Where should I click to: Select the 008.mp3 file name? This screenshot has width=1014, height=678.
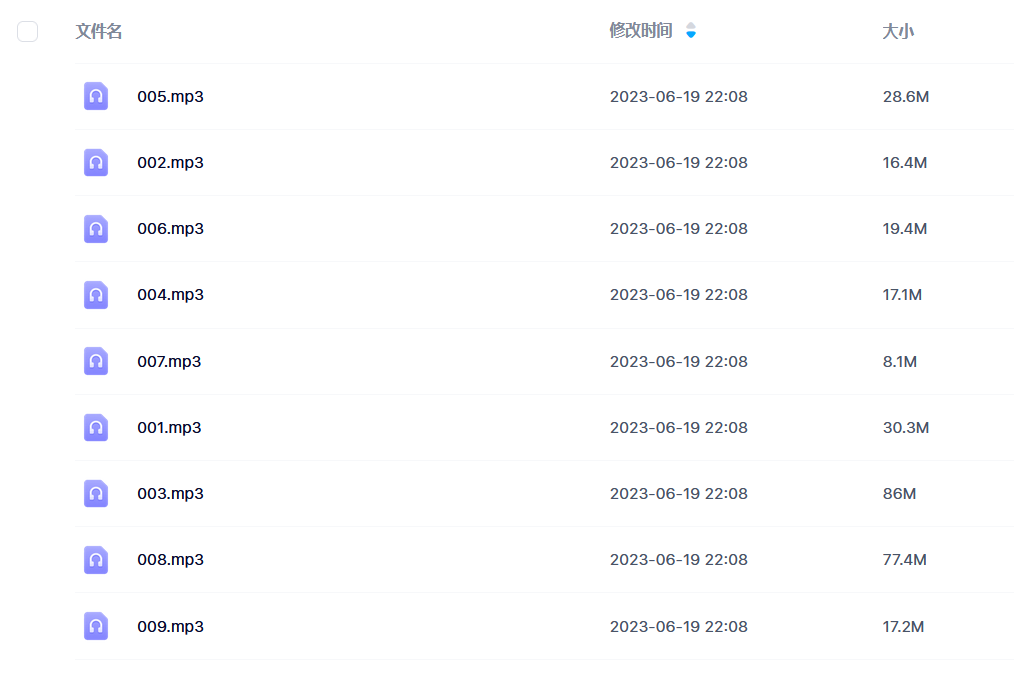[170, 560]
